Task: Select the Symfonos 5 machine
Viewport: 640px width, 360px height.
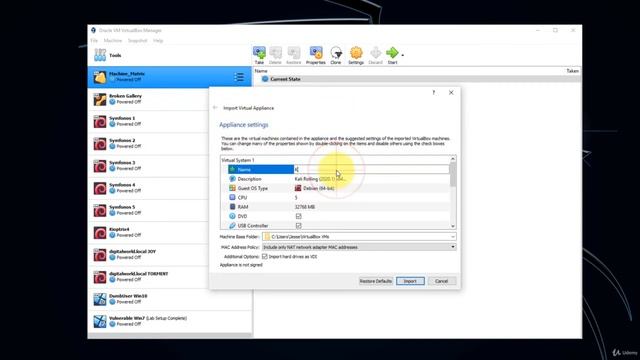Action: 149,210
